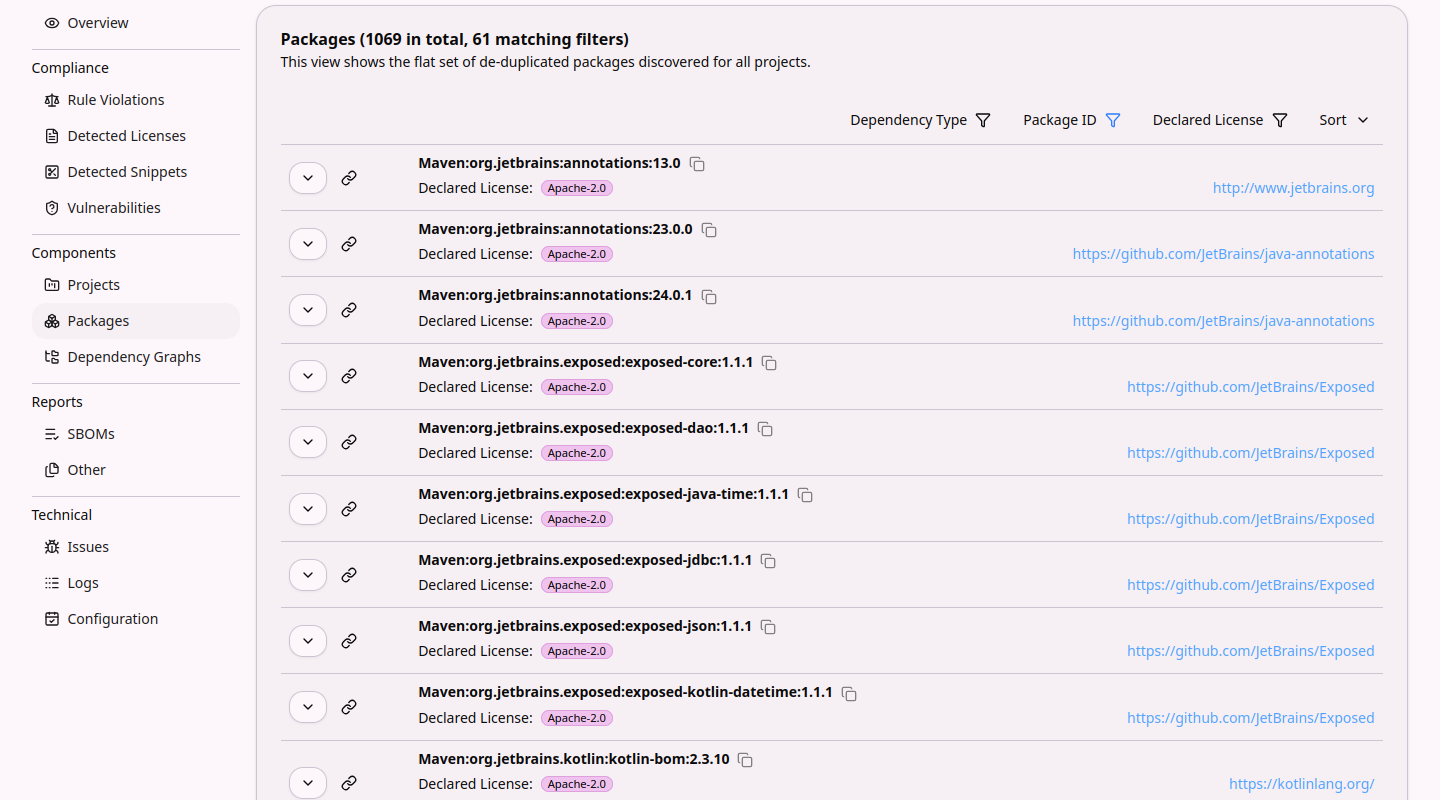
Task: Open the Sort dropdown
Action: [1344, 120]
